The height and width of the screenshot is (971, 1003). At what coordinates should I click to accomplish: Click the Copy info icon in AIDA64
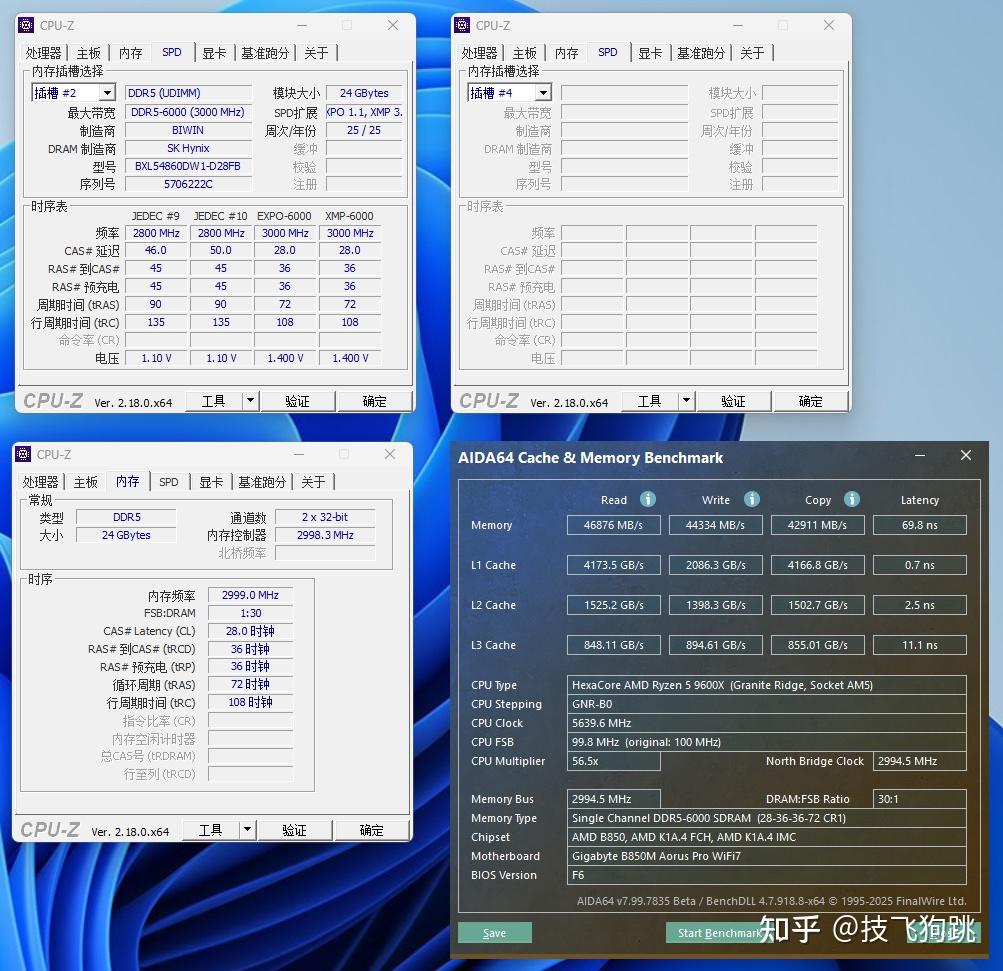(851, 499)
